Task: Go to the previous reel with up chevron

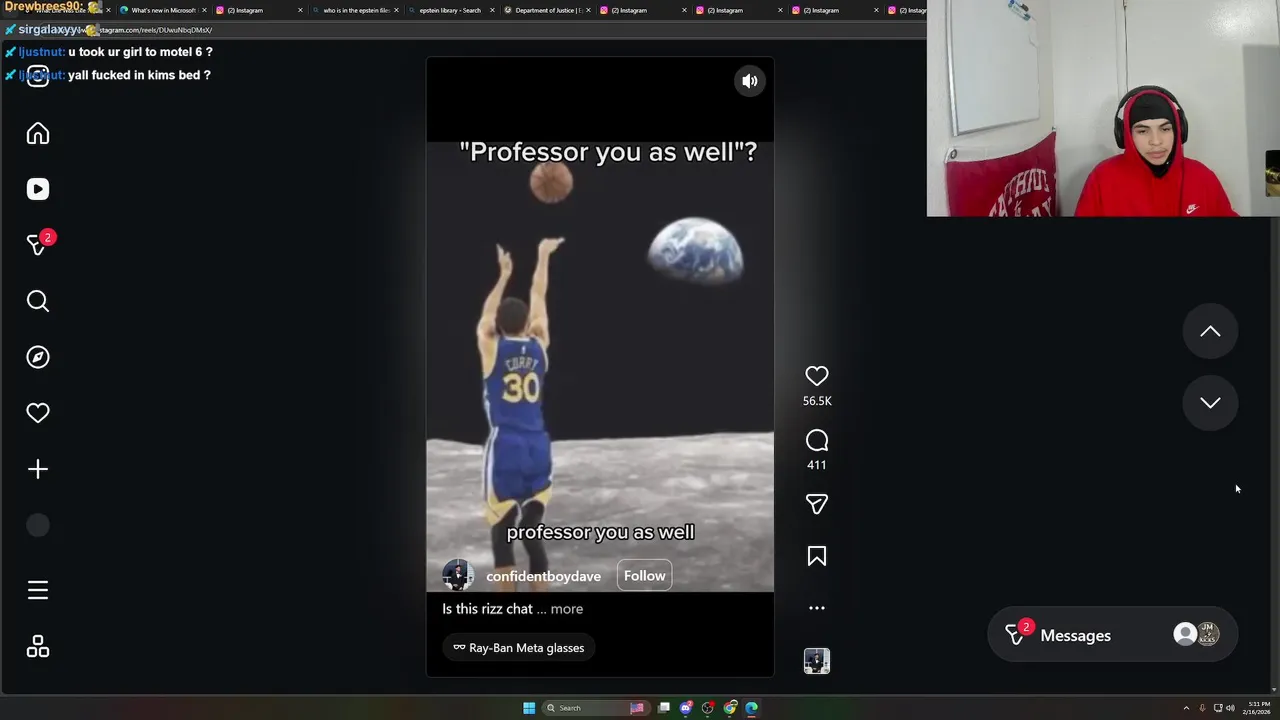Action: (1210, 331)
